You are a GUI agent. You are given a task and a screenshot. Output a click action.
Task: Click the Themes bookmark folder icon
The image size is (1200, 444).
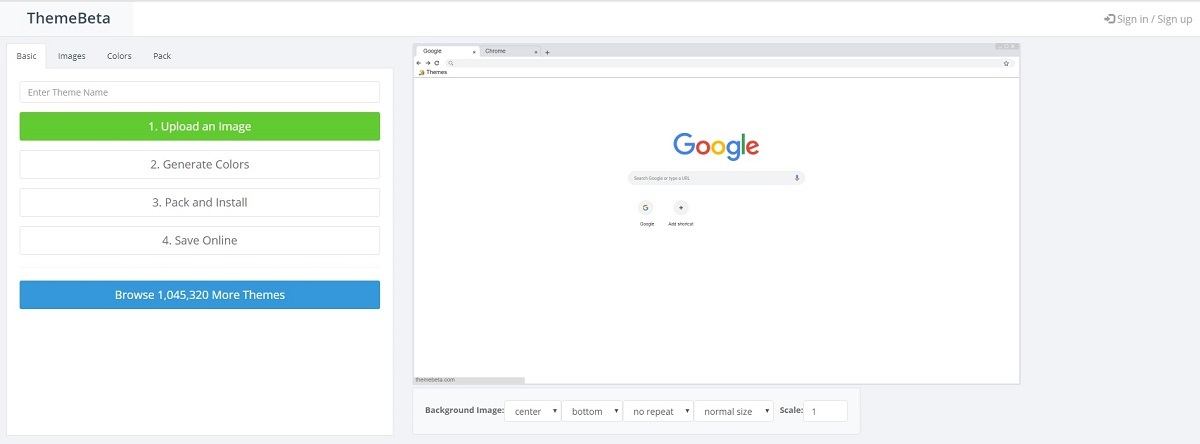[x=421, y=72]
